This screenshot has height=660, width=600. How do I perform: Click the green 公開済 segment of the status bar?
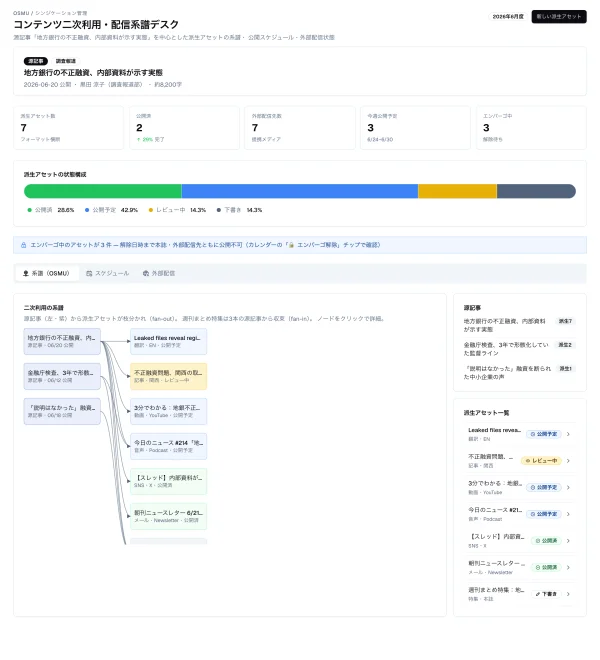(x=103, y=191)
